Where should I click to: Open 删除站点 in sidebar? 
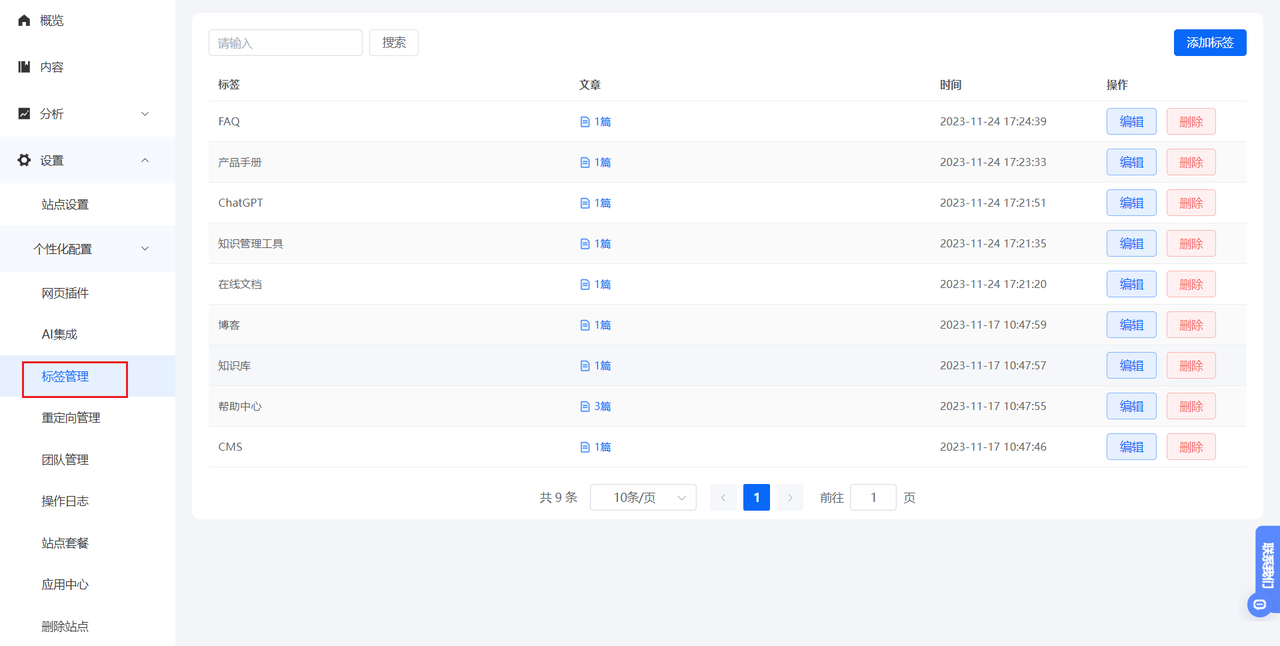(x=65, y=627)
